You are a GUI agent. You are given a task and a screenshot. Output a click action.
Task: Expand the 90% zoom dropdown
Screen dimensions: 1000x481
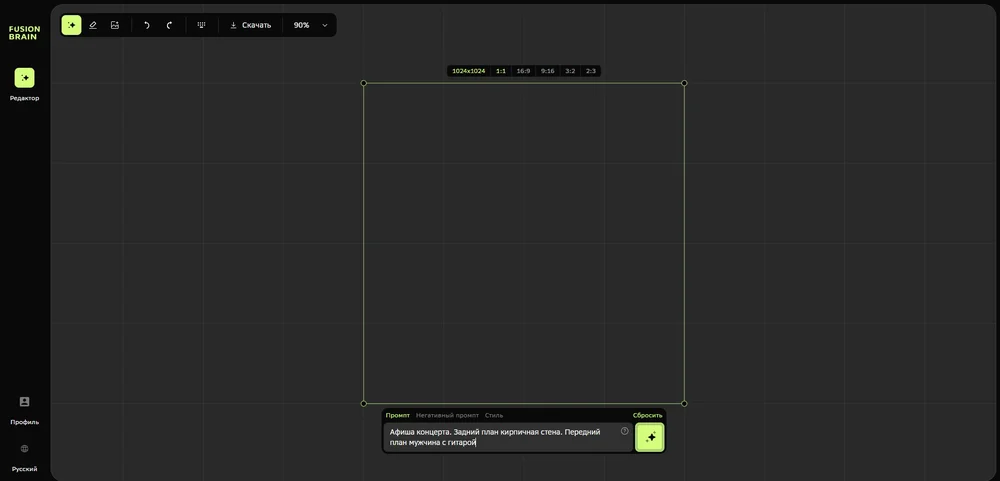click(324, 25)
